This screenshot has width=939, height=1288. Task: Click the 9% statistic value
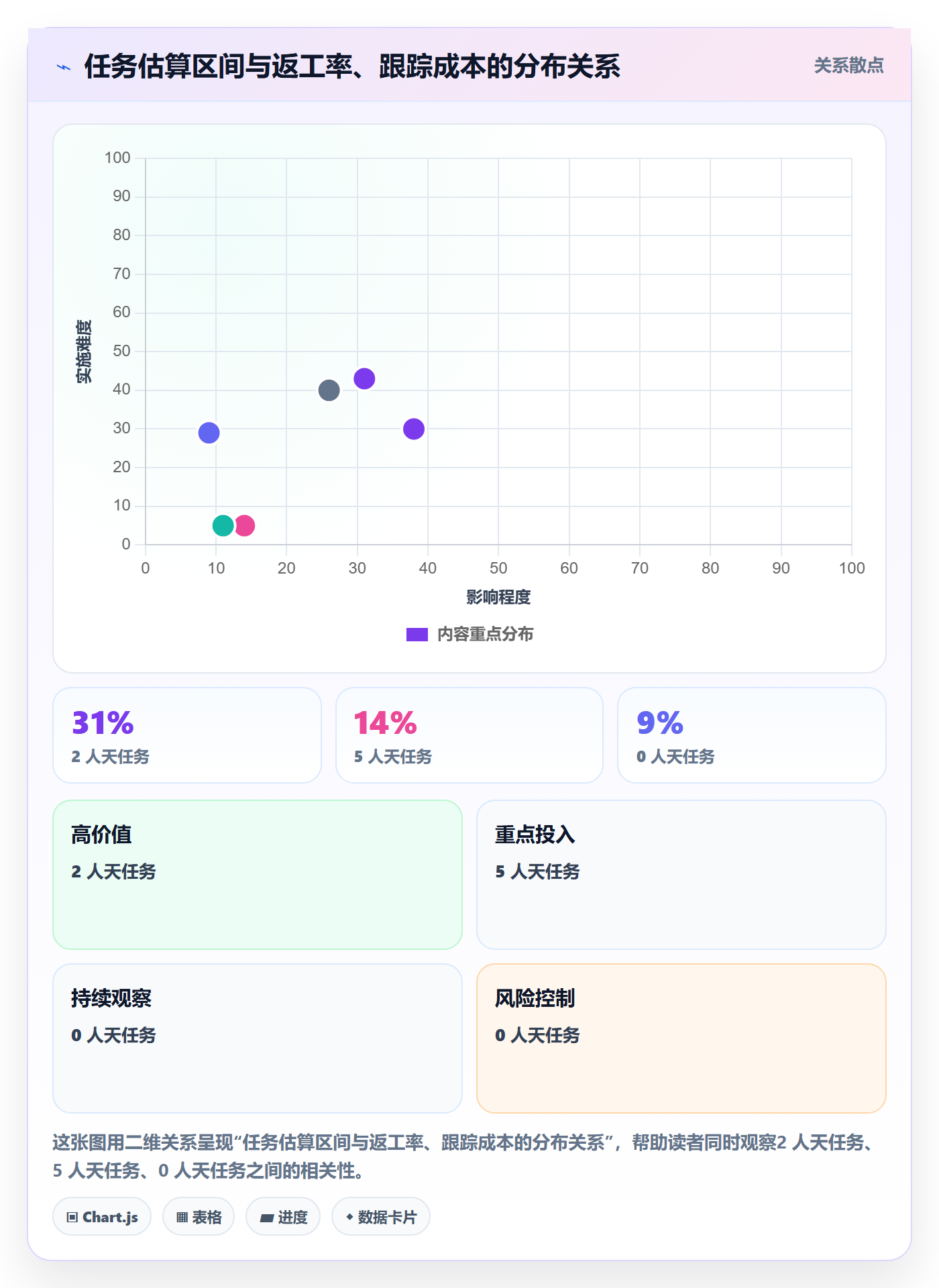660,723
